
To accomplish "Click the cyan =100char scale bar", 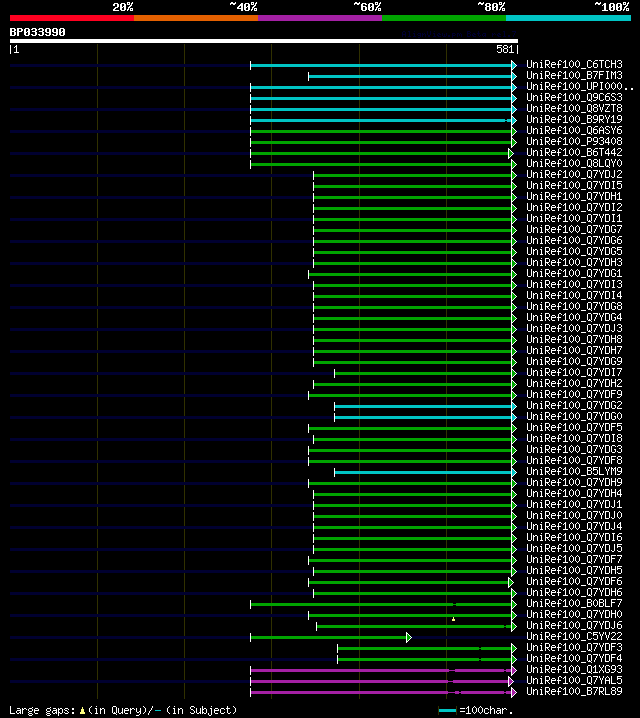I will click(447, 711).
